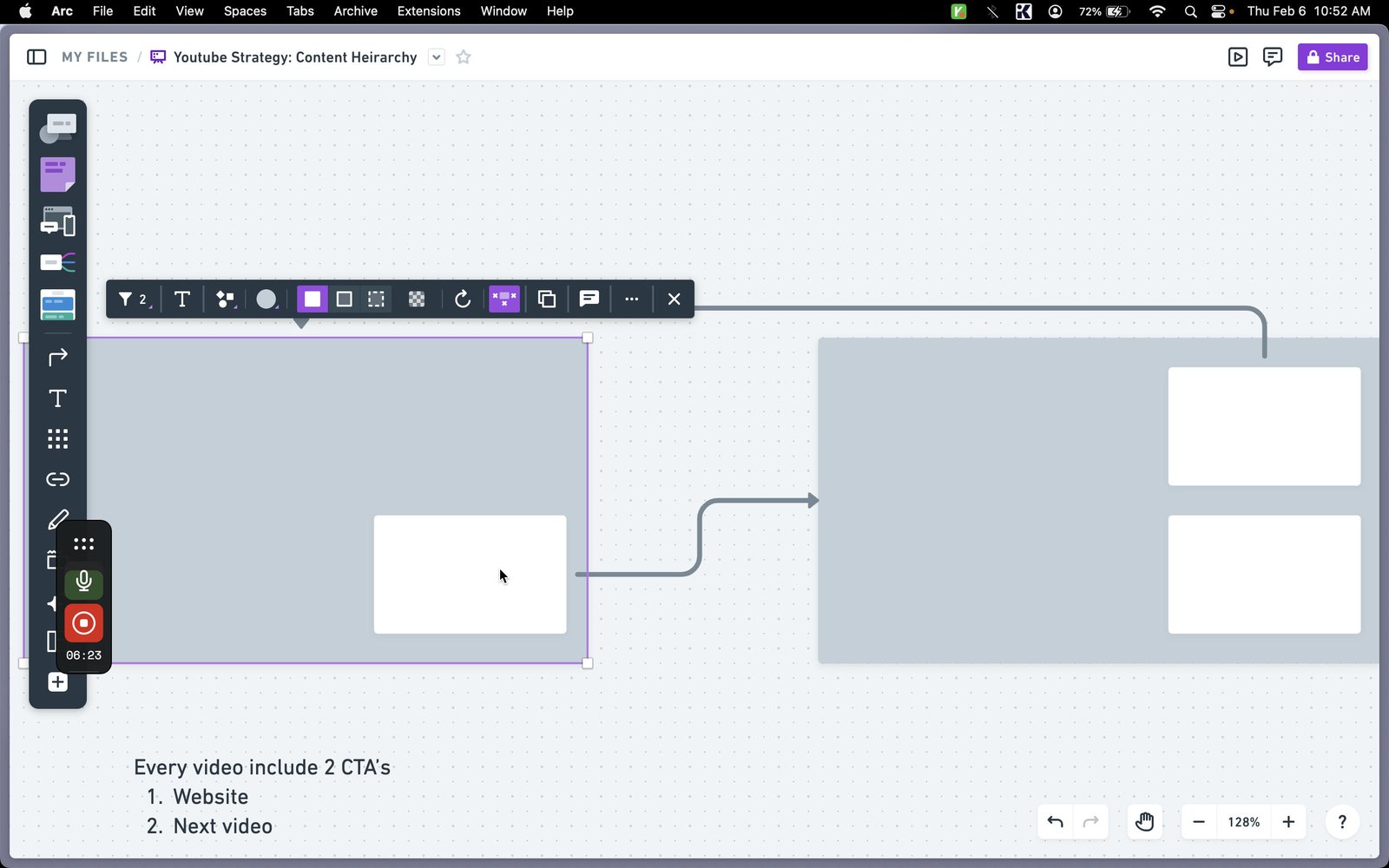The width and height of the screenshot is (1389, 868).
Task: Select the mind map tool
Action: 58,262
